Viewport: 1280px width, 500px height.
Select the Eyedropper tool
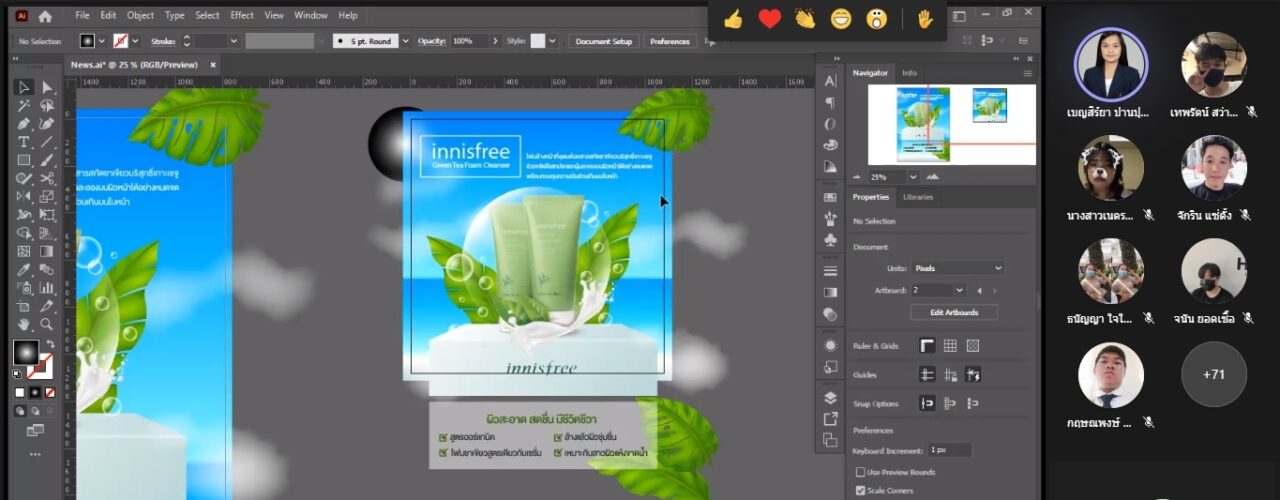[24, 270]
